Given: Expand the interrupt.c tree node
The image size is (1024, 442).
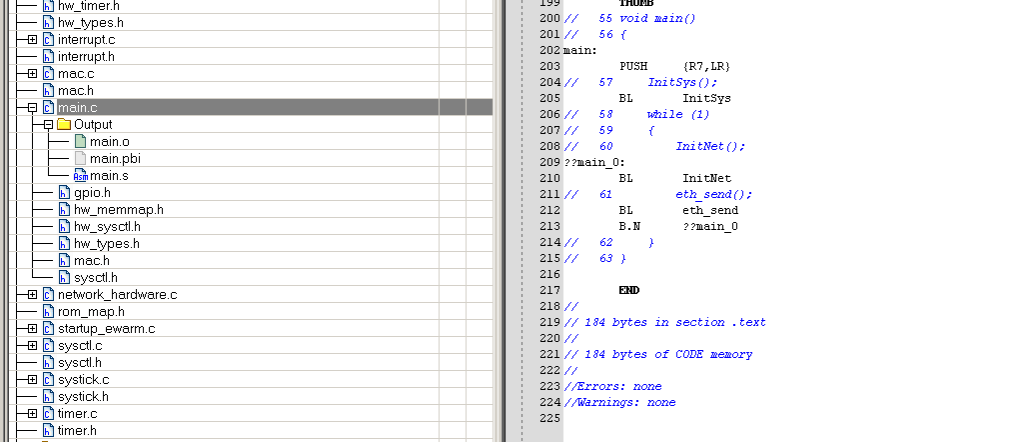Looking at the screenshot, I should [x=32, y=39].
